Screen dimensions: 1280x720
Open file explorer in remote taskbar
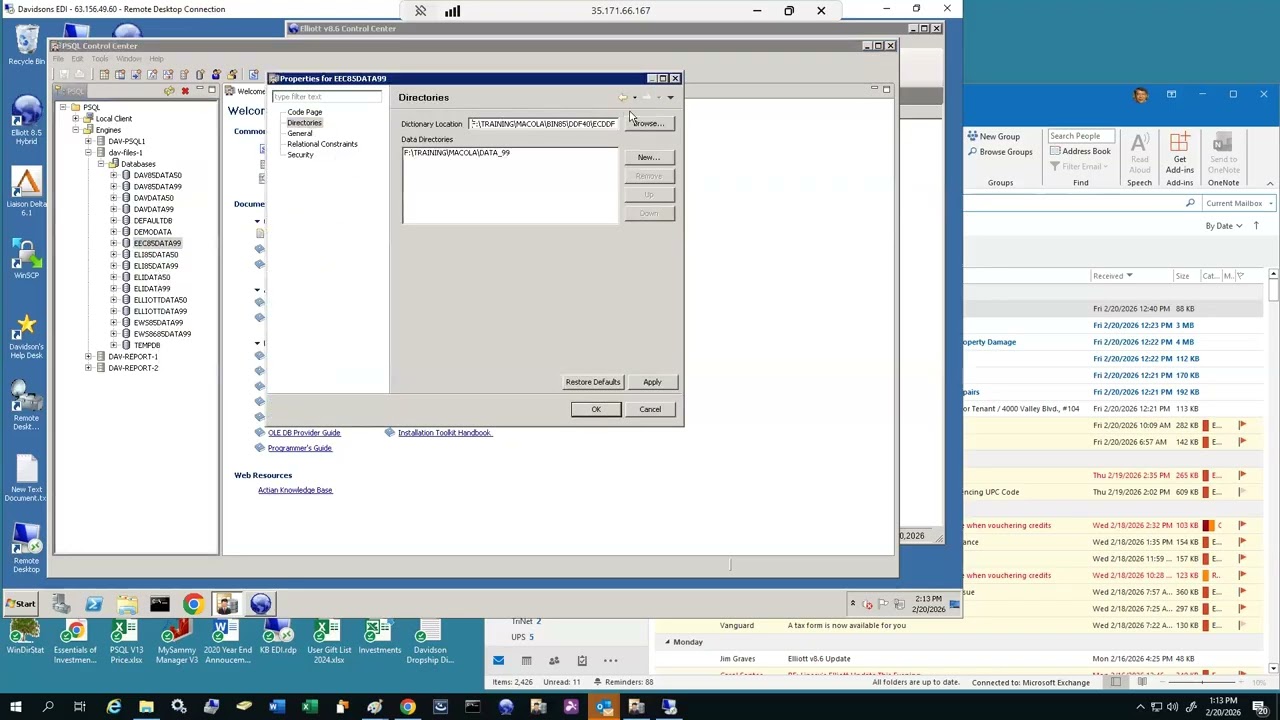(127, 604)
